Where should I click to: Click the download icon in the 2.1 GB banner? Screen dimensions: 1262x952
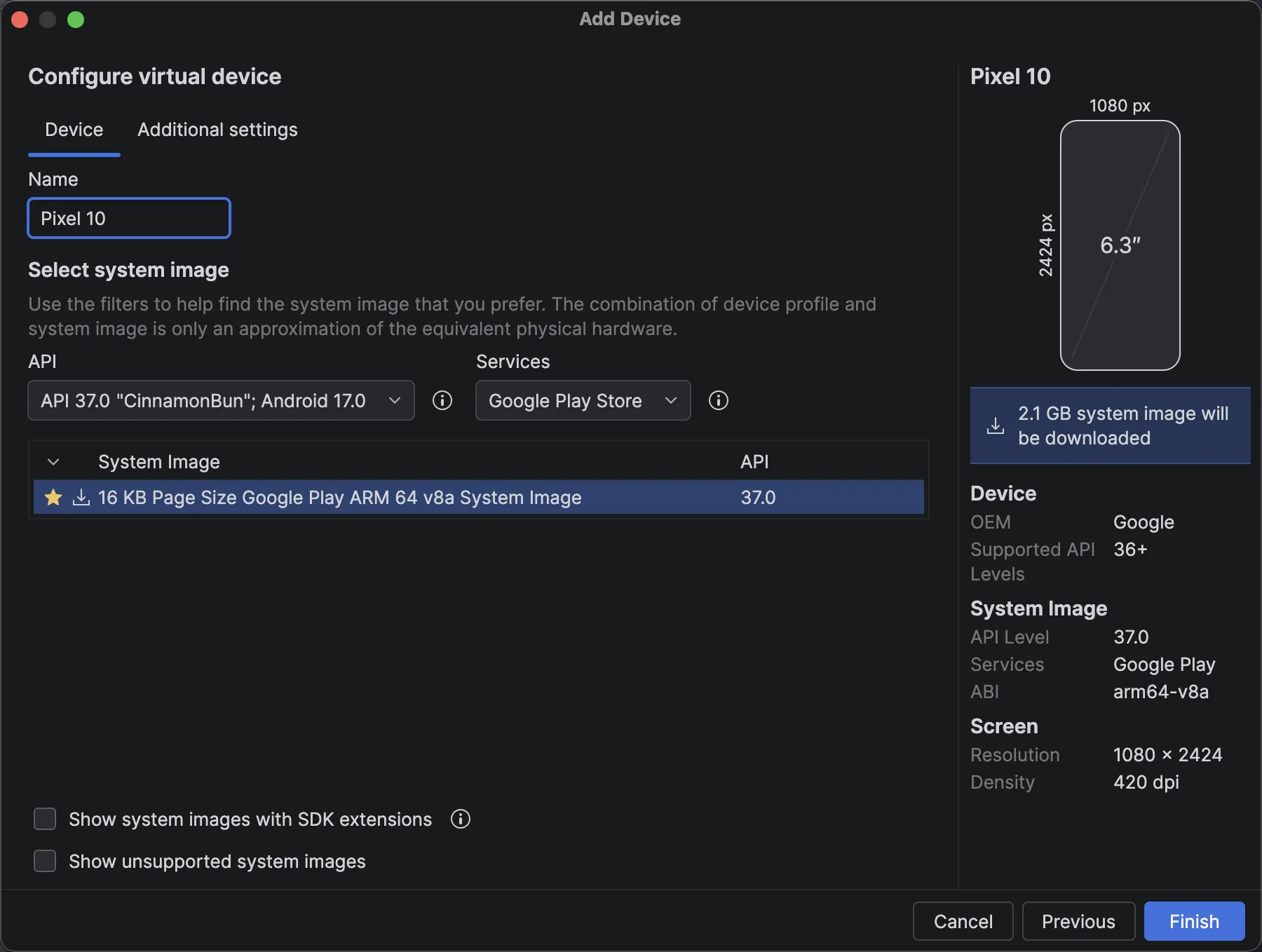point(996,426)
